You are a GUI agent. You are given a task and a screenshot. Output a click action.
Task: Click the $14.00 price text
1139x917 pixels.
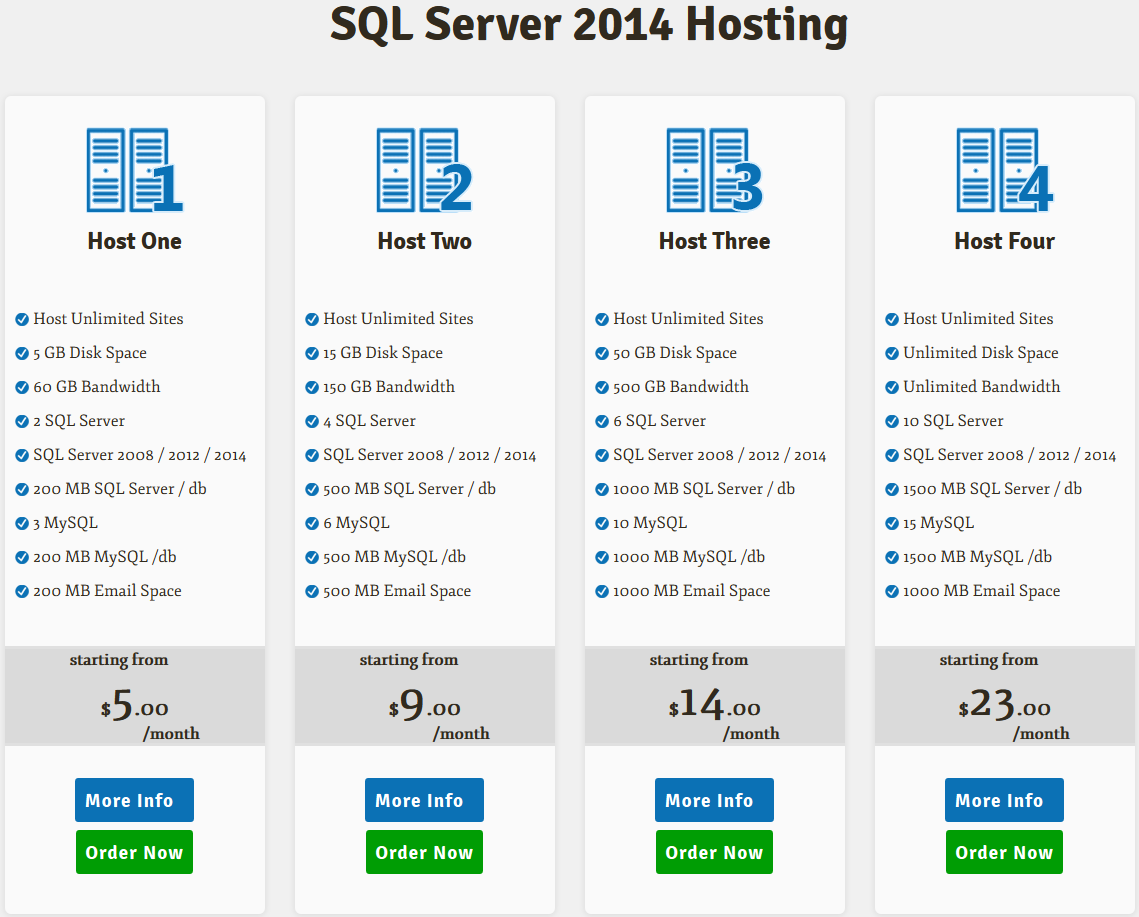tap(715, 705)
